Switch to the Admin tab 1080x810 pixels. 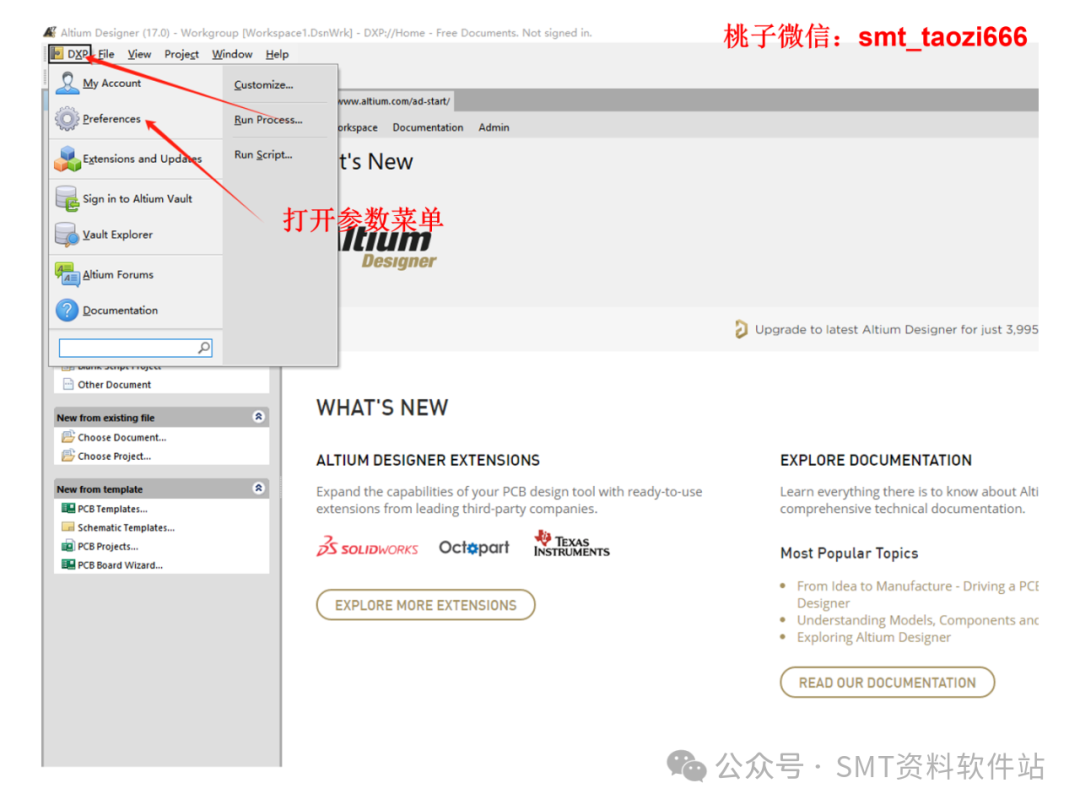click(494, 127)
